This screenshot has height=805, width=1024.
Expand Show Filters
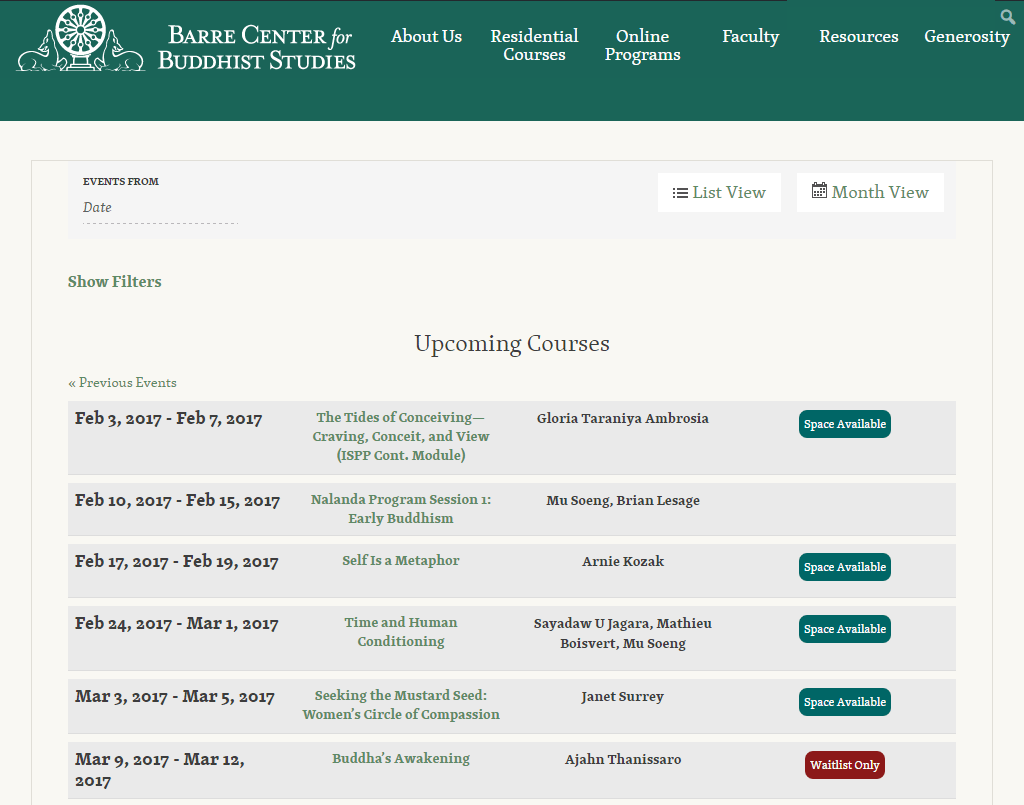pyautogui.click(x=114, y=281)
